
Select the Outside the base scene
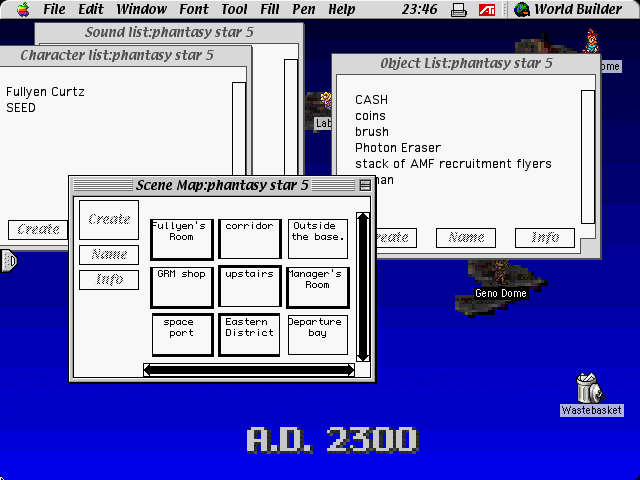coord(318,239)
